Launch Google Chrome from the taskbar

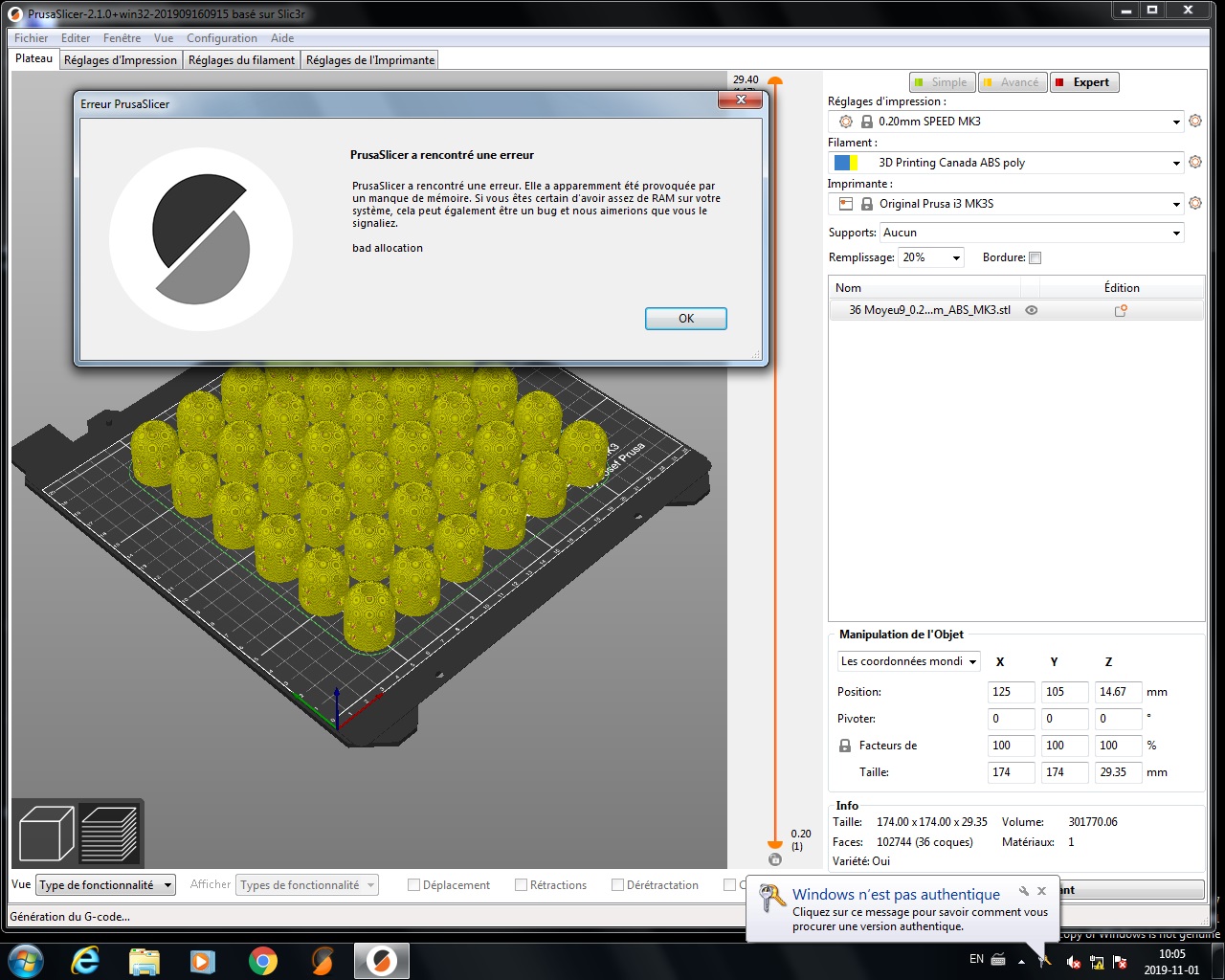pyautogui.click(x=263, y=961)
